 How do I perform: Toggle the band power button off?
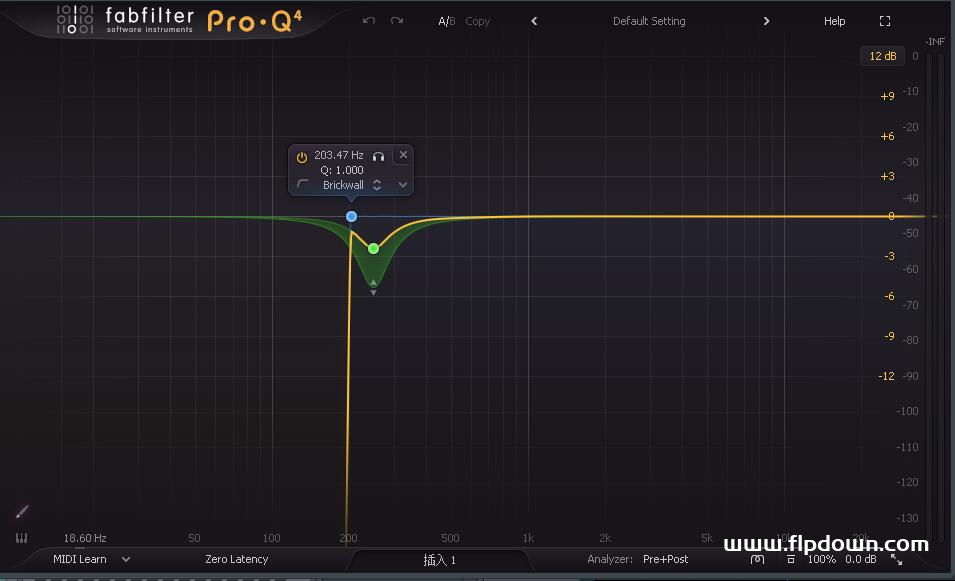(302, 156)
